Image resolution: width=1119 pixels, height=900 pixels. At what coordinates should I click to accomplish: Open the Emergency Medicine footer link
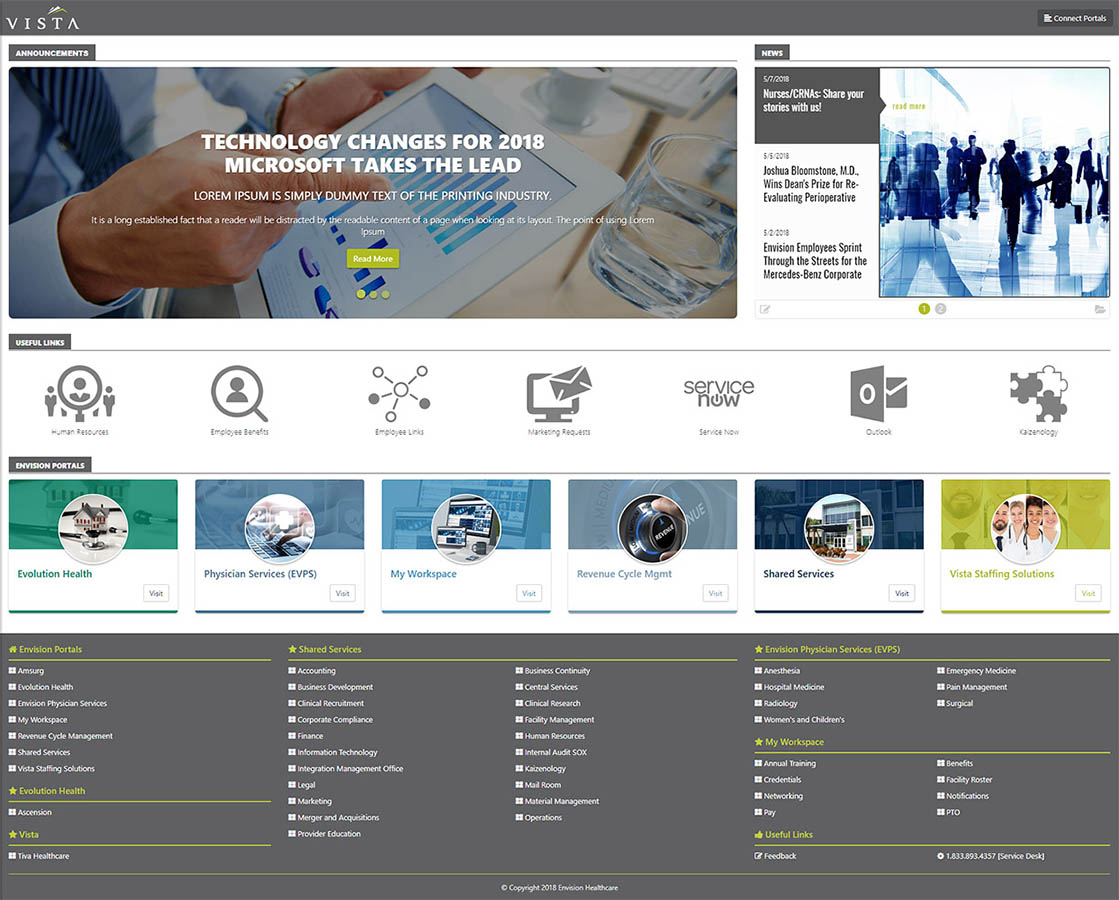click(x=981, y=671)
